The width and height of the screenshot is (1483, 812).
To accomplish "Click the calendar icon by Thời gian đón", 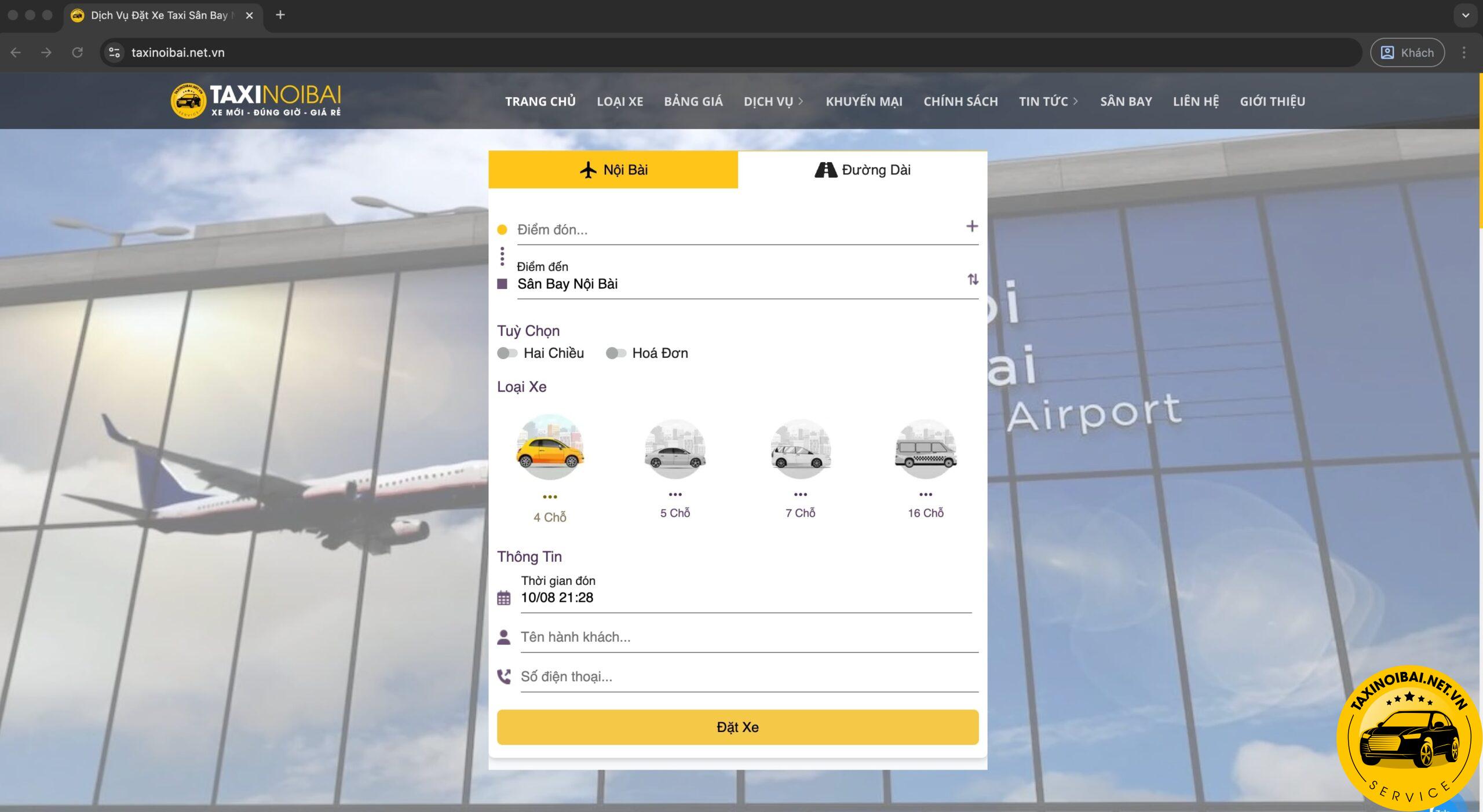I will [x=504, y=598].
